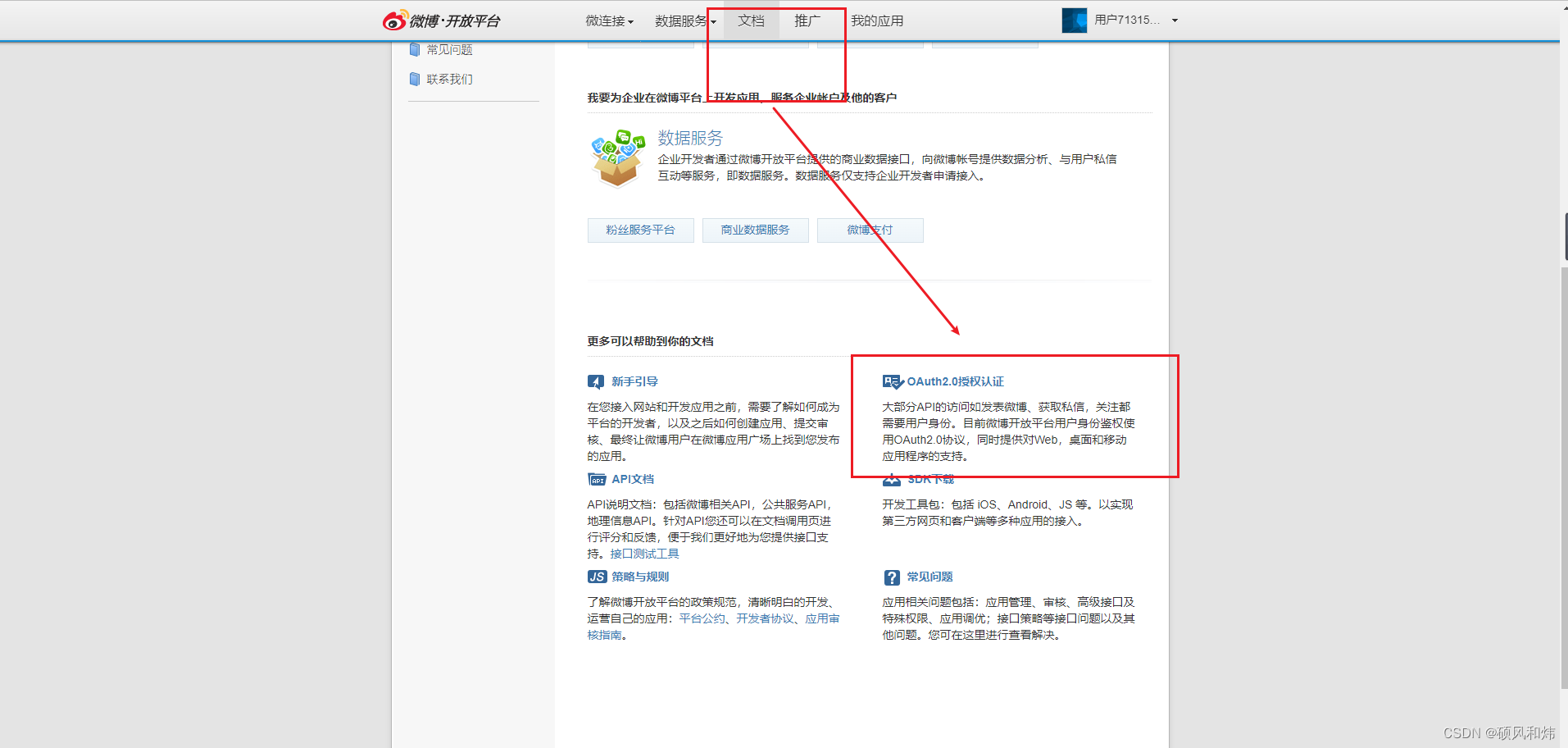
Task: Click the SDK下载 download icon
Action: [x=892, y=478]
